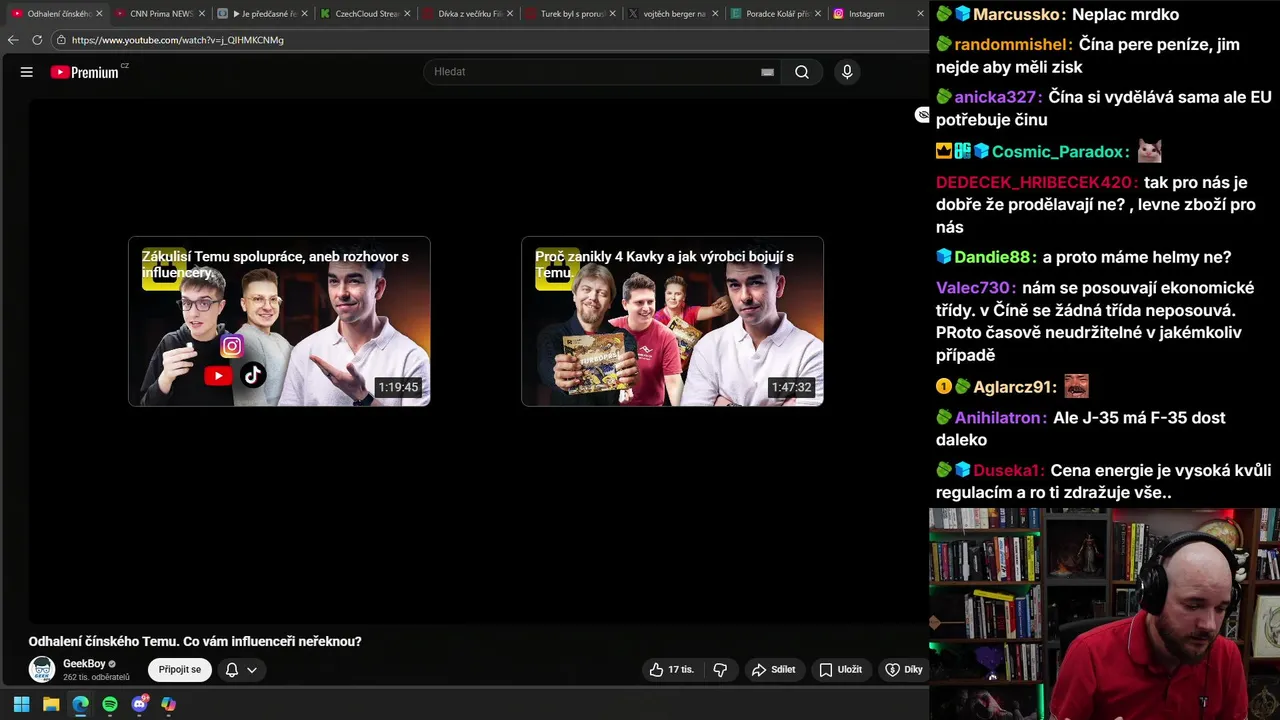This screenshot has height=720, width=1280.
Task: Expand notification options dropdown chevron
Action: coord(252,670)
